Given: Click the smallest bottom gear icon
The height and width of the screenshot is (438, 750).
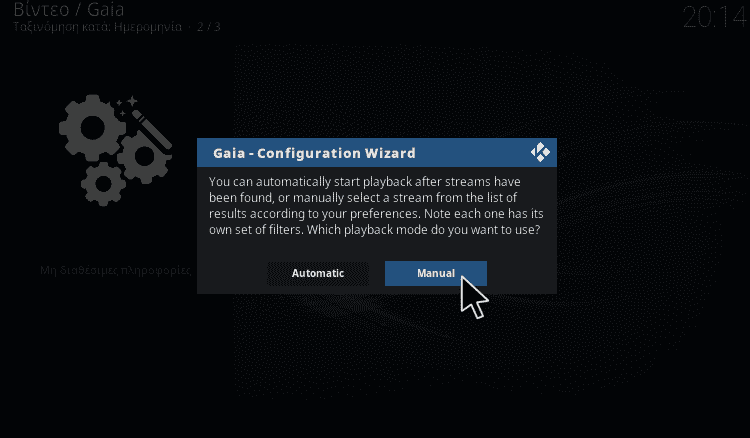Looking at the screenshot, I should coord(103,184).
